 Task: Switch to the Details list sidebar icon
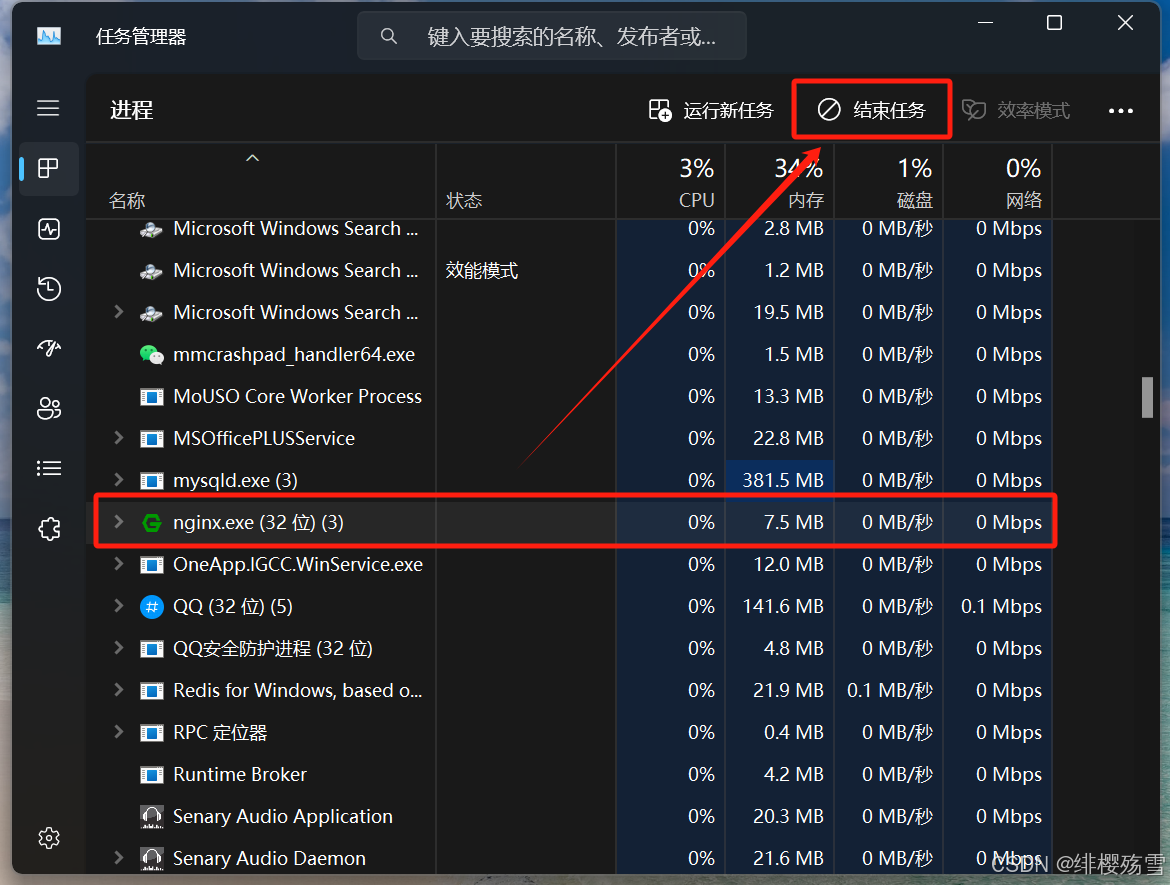pyautogui.click(x=48, y=468)
